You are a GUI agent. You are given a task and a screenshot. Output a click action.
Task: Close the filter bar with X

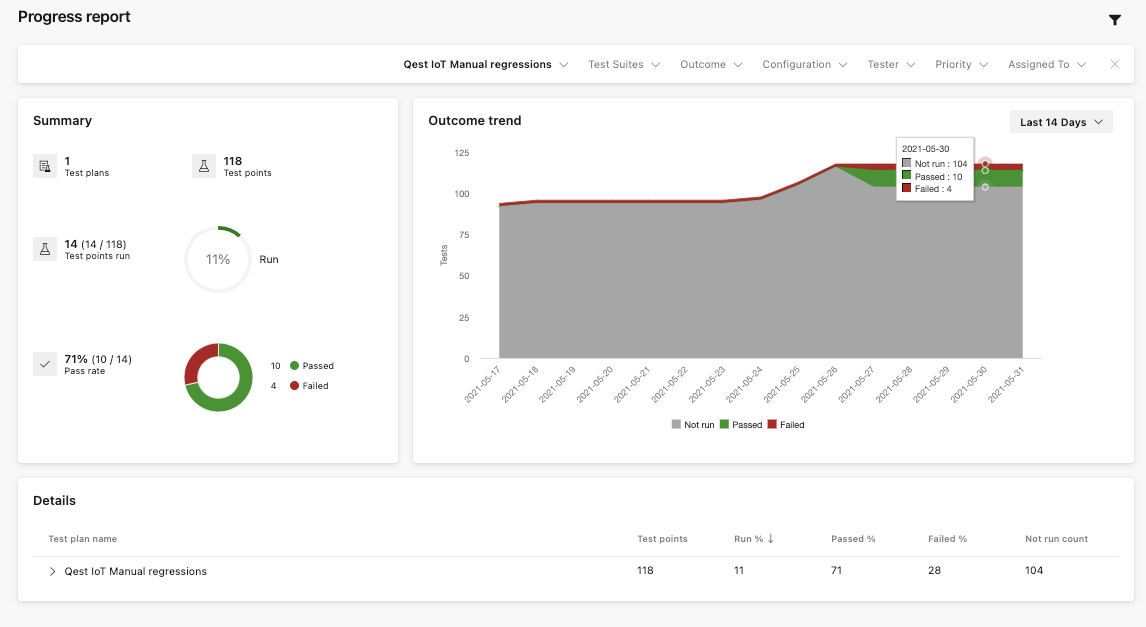pos(1115,64)
